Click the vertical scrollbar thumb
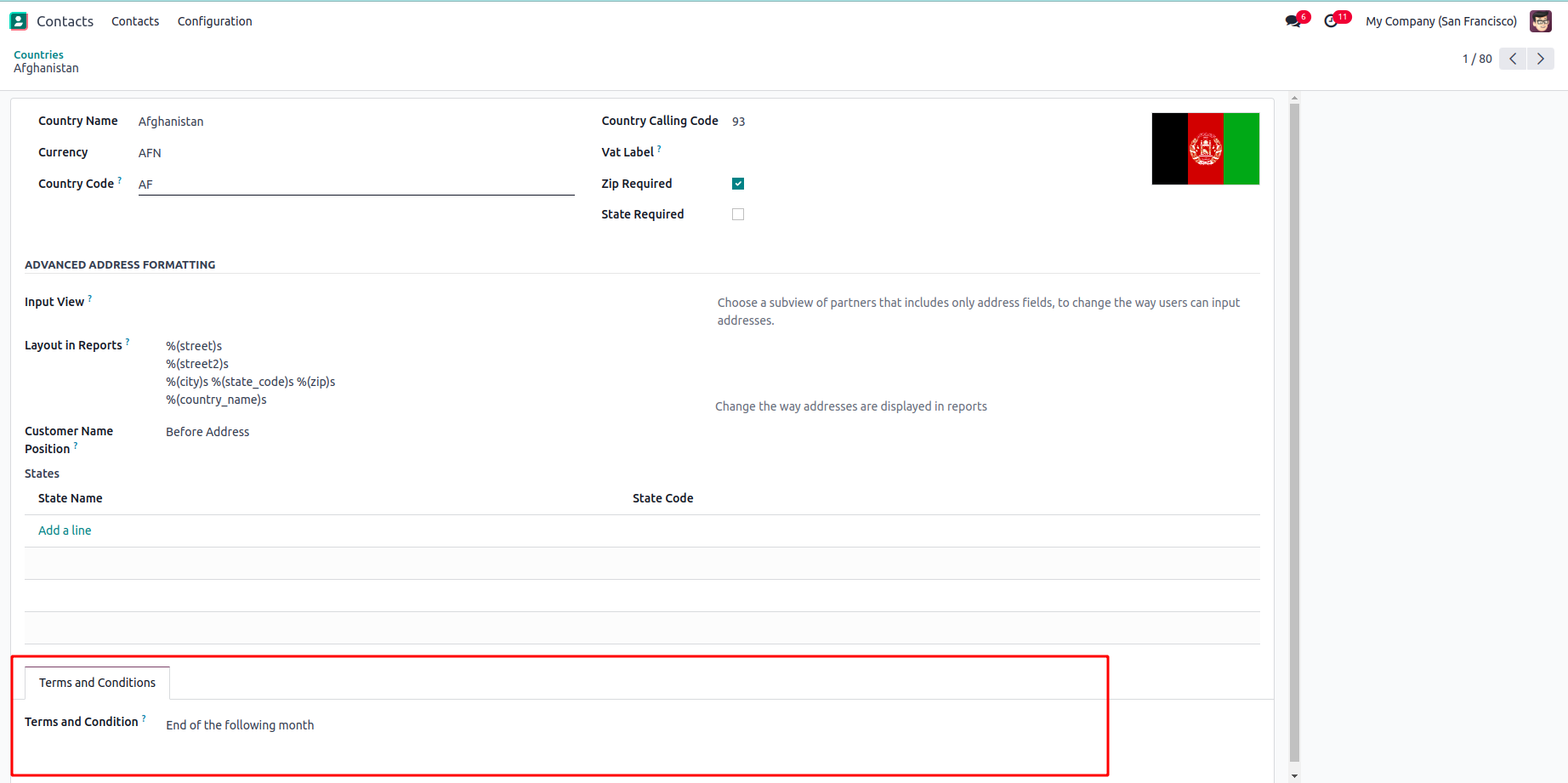Screen dimensions: 1568x783 click(x=1294, y=432)
